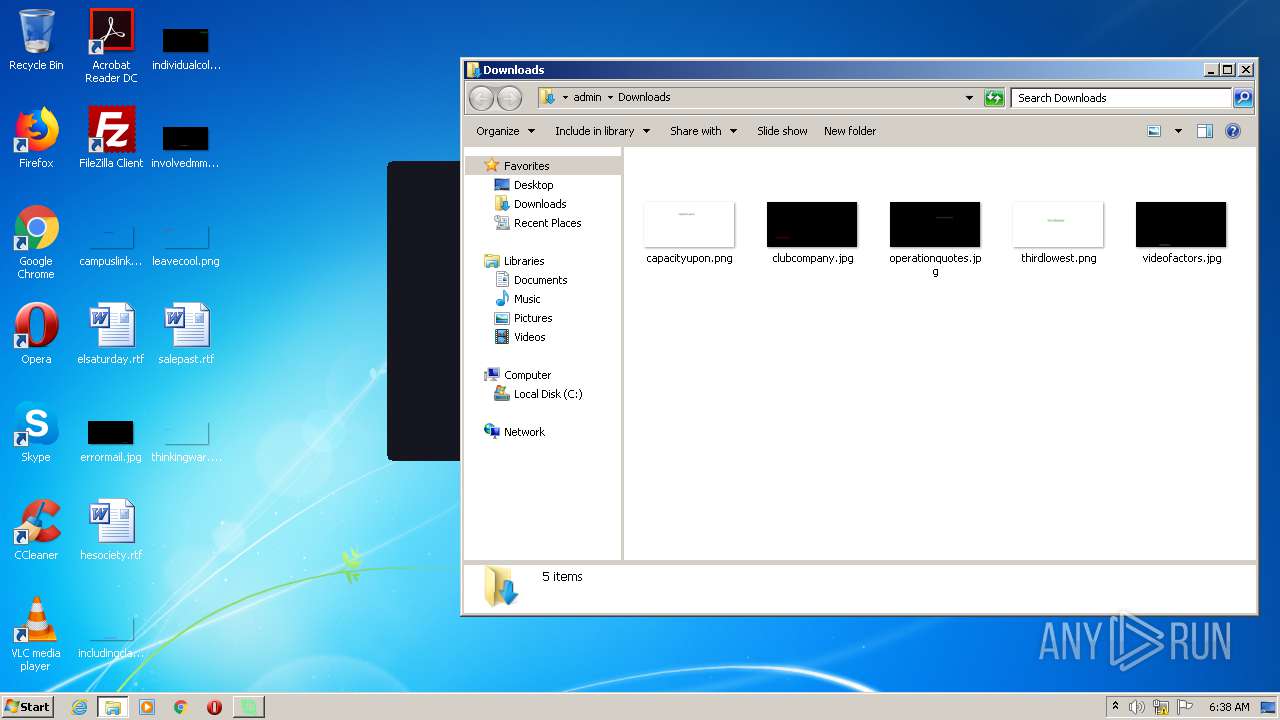Screen dimensions: 1280x720
Task: Start a Slide show of the pictures
Action: coord(782,131)
